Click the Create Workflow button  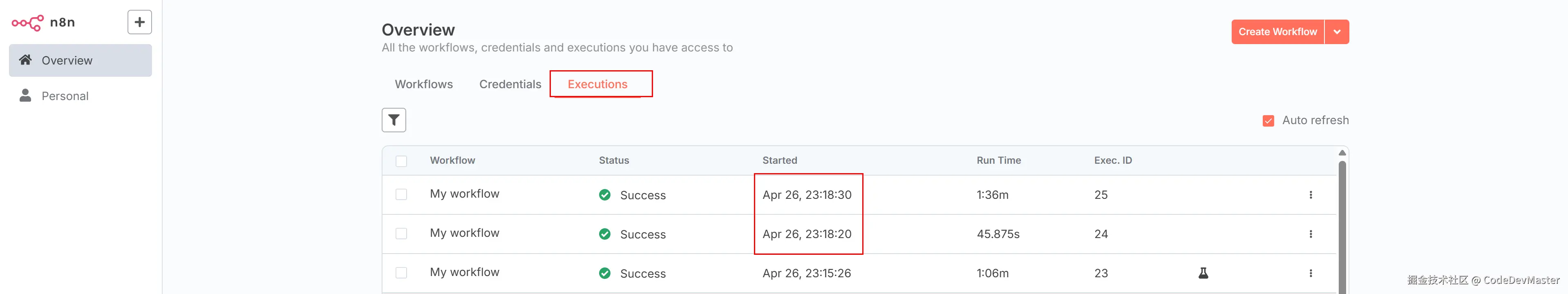[1277, 32]
